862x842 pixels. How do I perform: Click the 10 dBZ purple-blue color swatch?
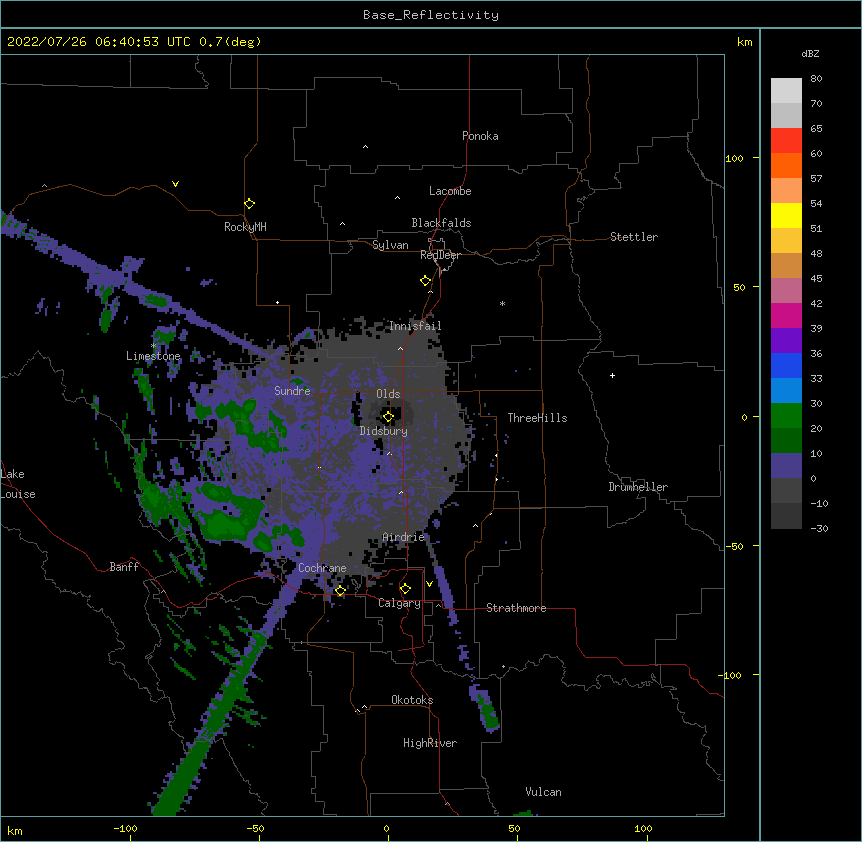tap(786, 466)
